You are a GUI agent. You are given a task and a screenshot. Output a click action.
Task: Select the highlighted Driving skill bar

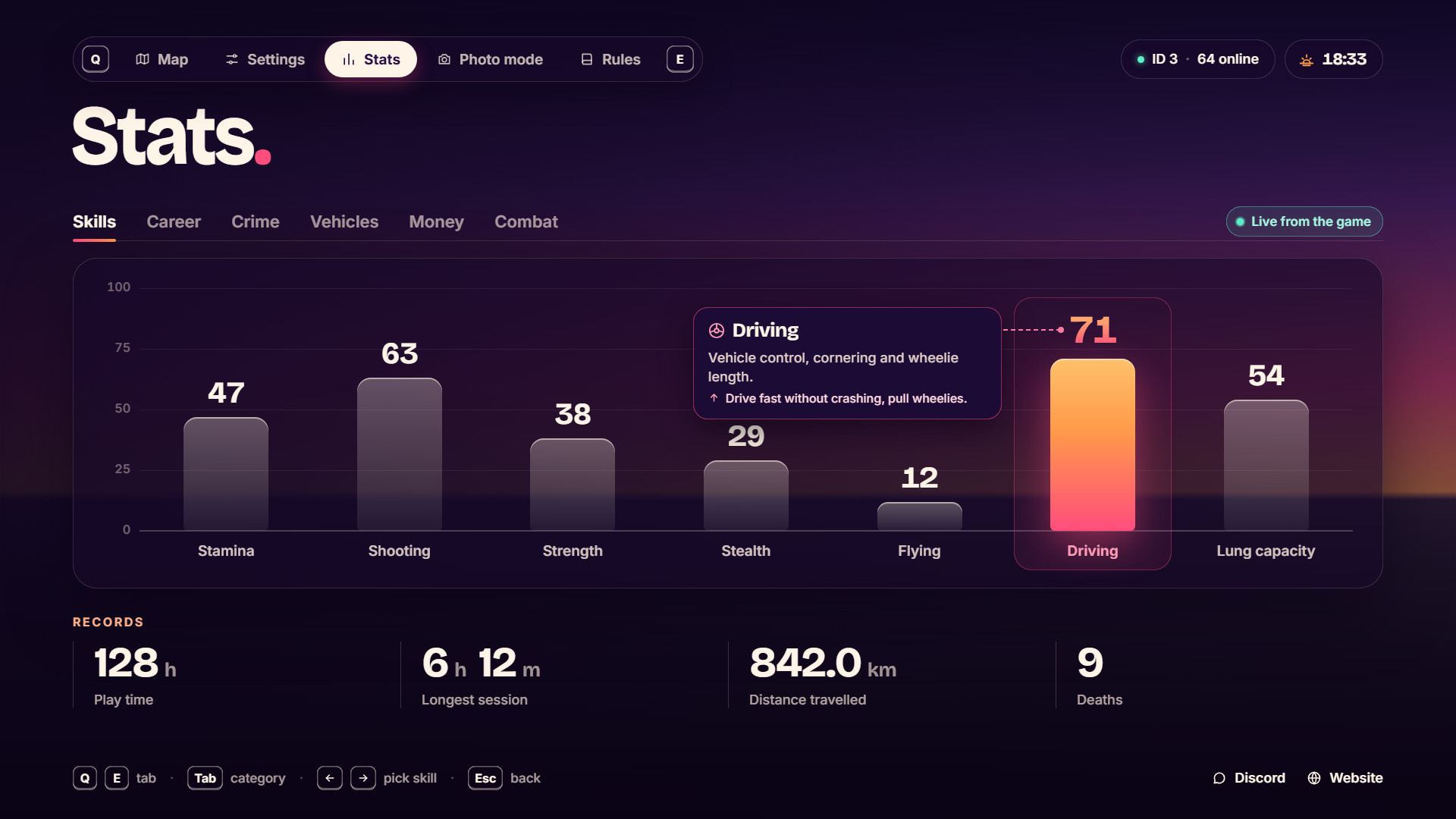tap(1093, 445)
